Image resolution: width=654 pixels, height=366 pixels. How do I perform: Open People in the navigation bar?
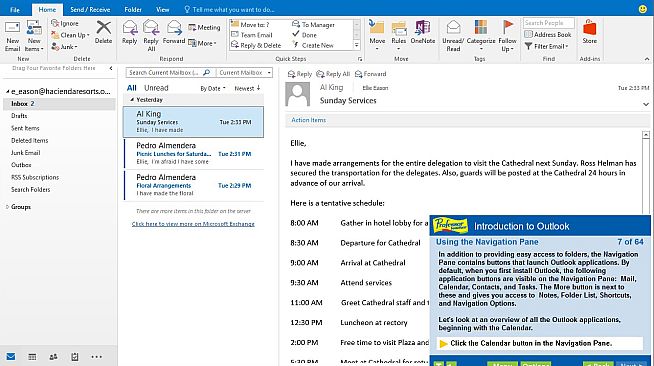pyautogui.click(x=53, y=357)
